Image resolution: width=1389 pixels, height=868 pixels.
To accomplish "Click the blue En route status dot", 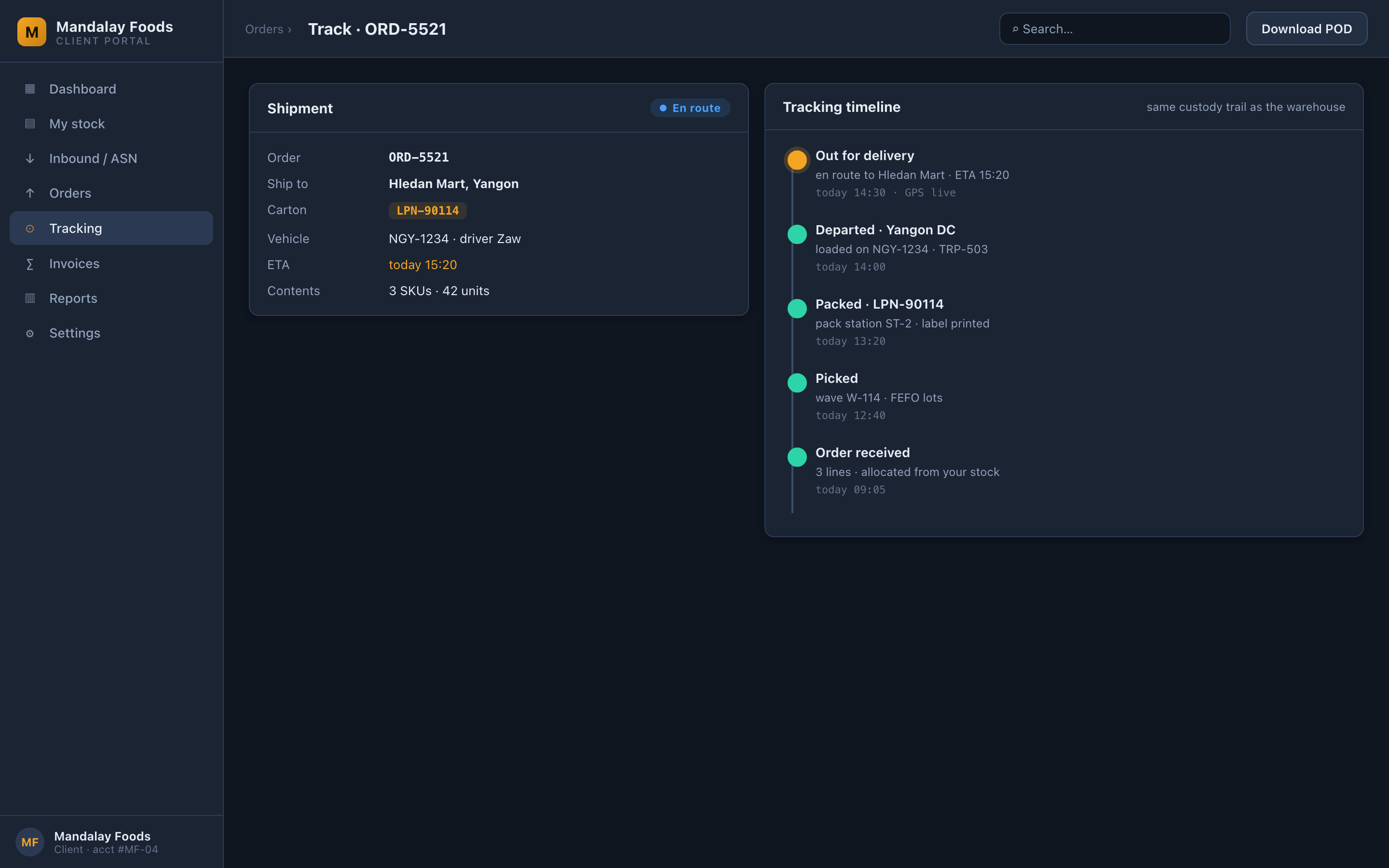I will click(x=663, y=108).
